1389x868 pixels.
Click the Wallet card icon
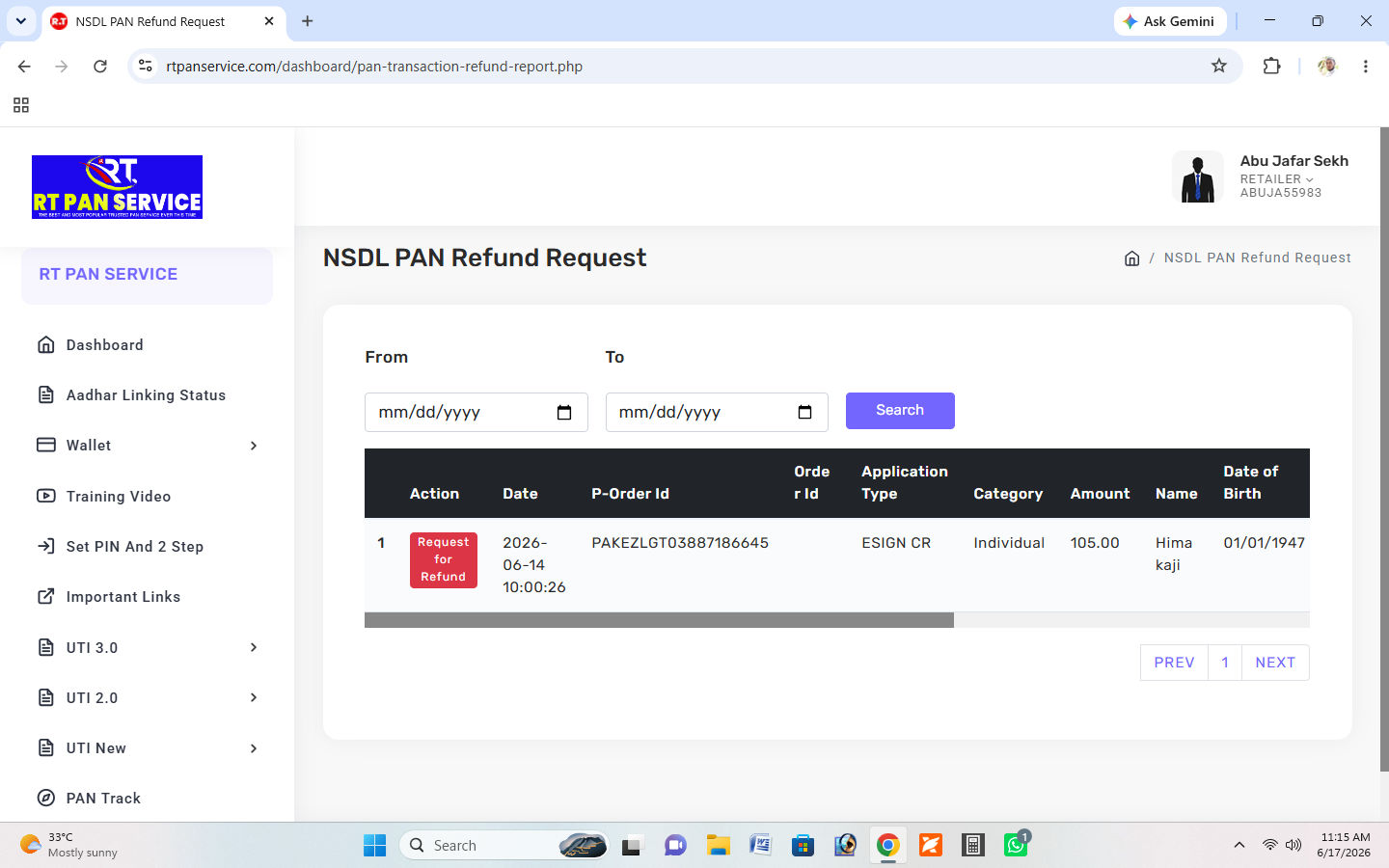tap(46, 445)
